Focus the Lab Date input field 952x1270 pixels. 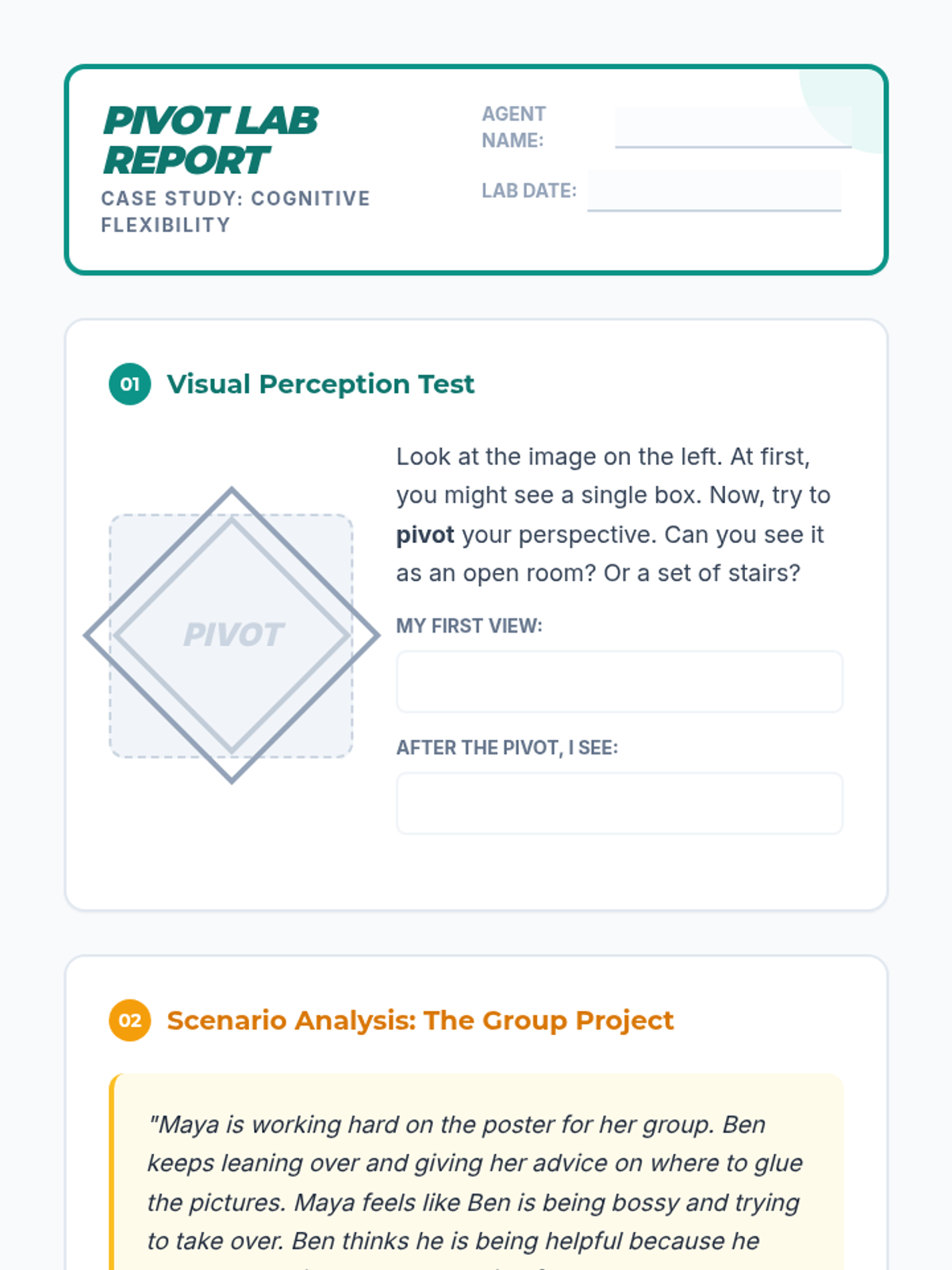[713, 190]
